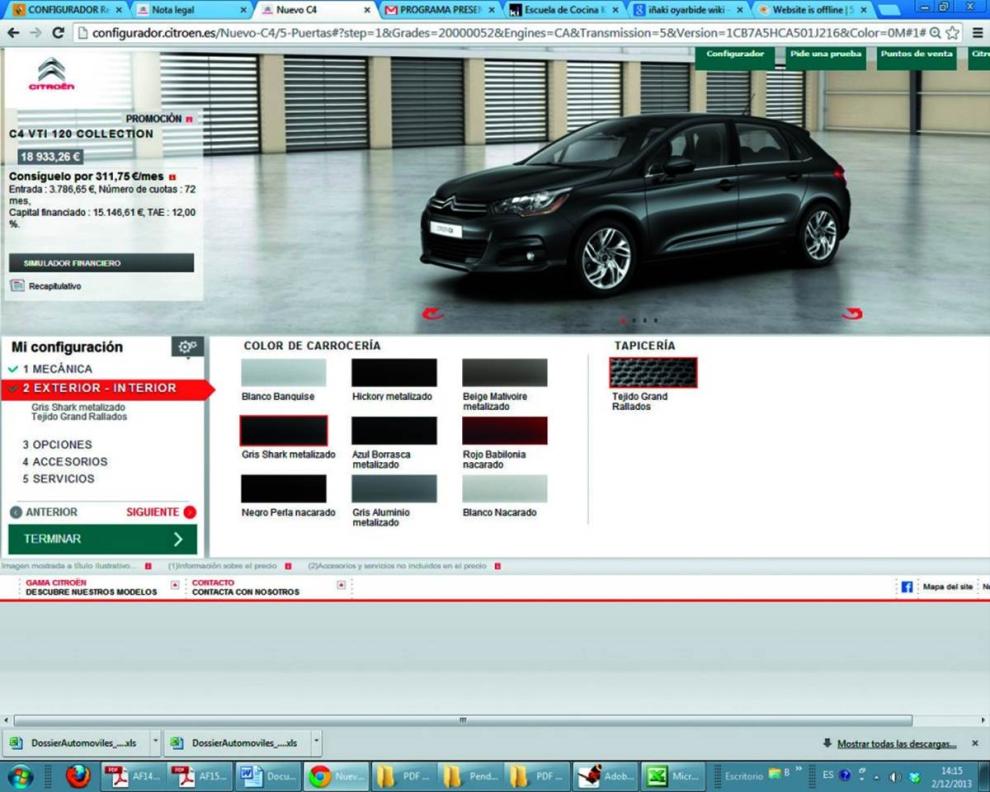Click Configurador top green button
Image resolution: width=990 pixels, height=792 pixels.
click(x=735, y=57)
